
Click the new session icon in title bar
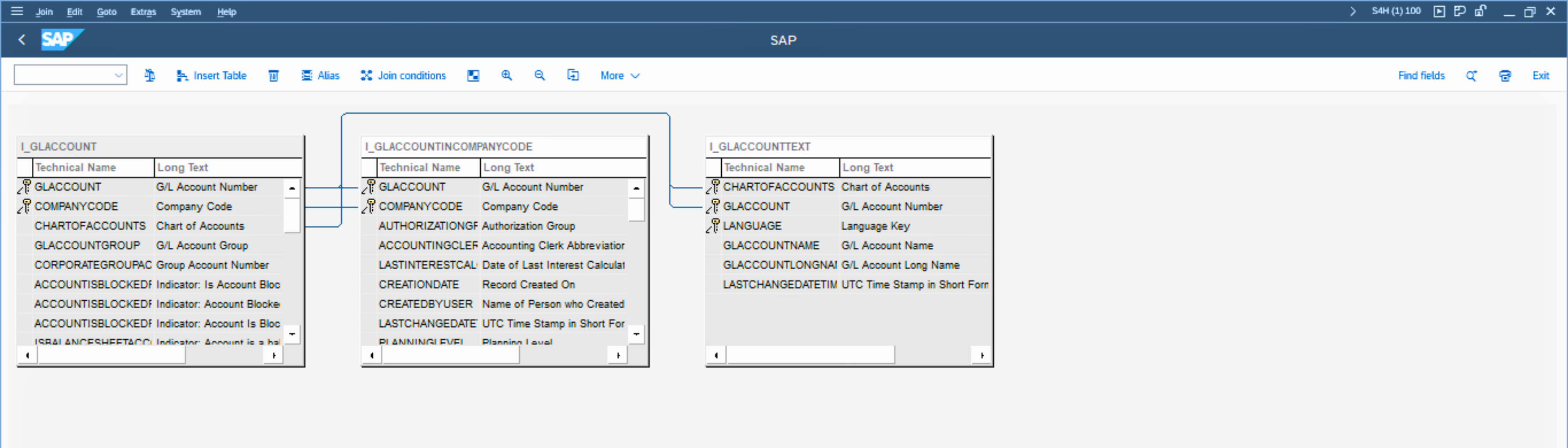(x=1460, y=11)
